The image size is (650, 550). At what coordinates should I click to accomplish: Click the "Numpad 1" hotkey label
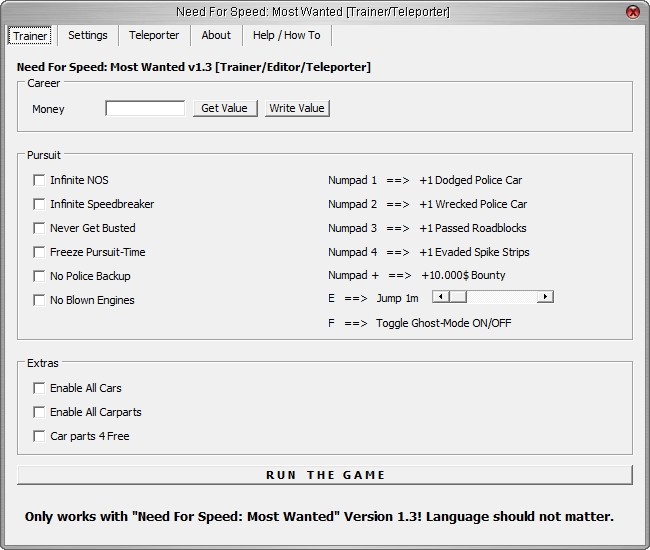pos(352,180)
